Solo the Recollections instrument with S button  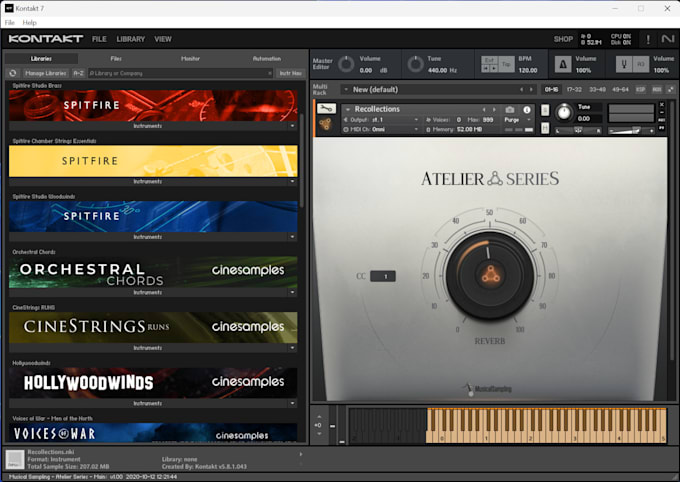pyautogui.click(x=545, y=111)
